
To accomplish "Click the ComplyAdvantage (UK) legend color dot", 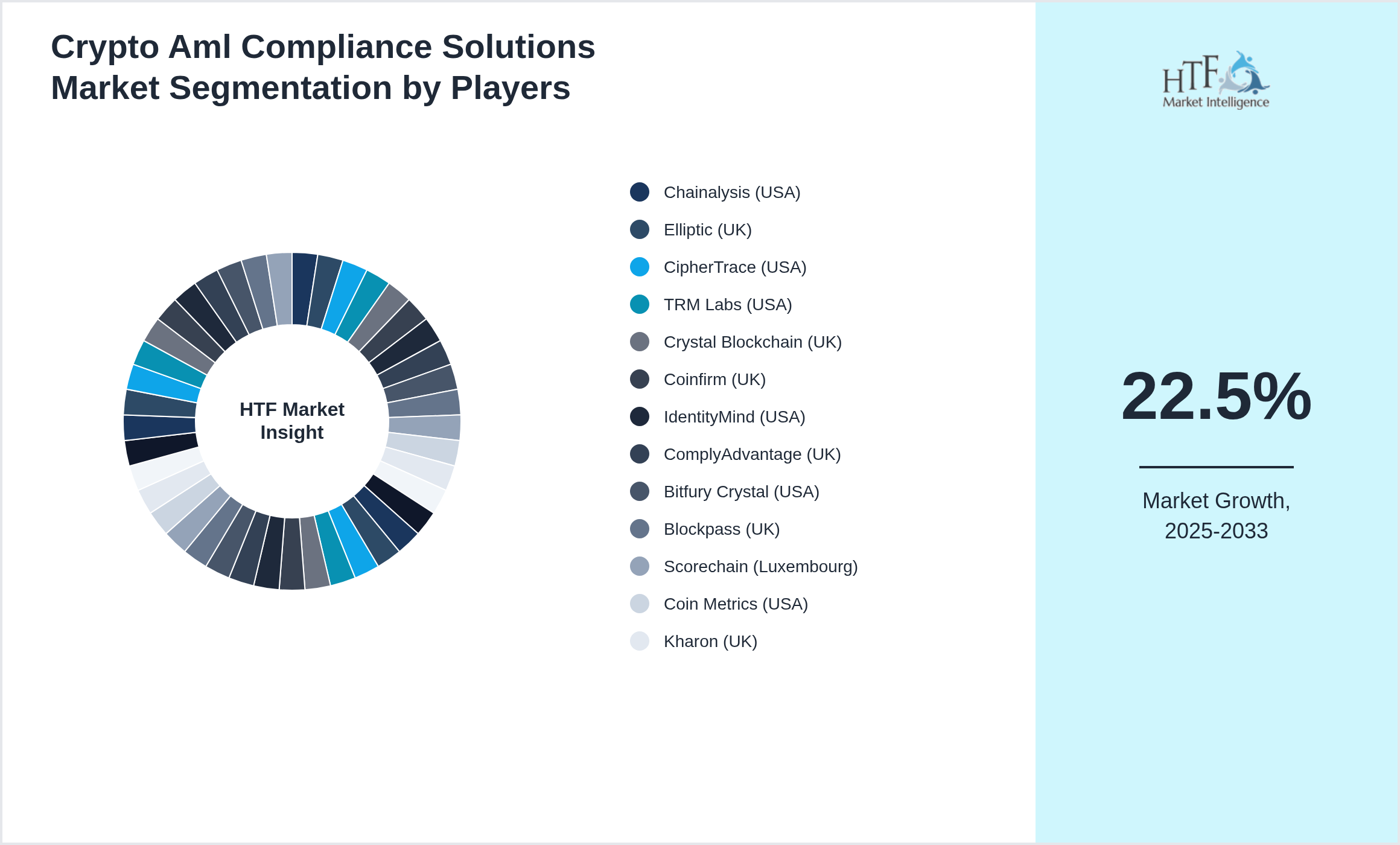I will tap(640, 454).
